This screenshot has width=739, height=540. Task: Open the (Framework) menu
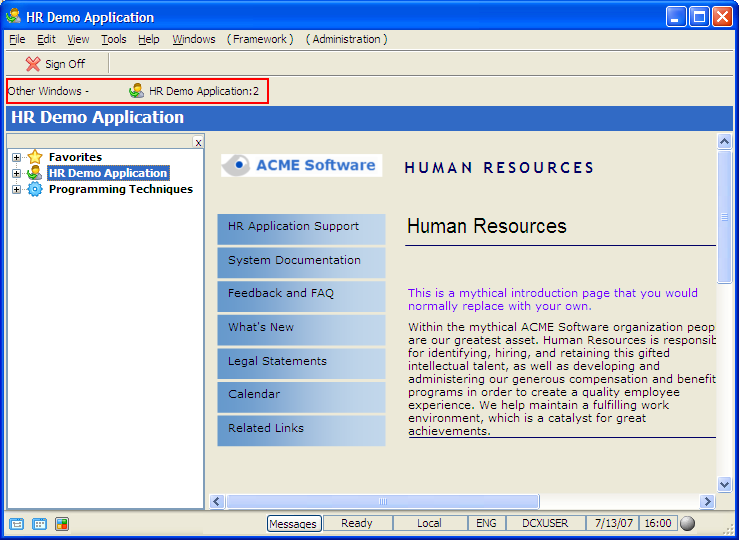(x=260, y=39)
